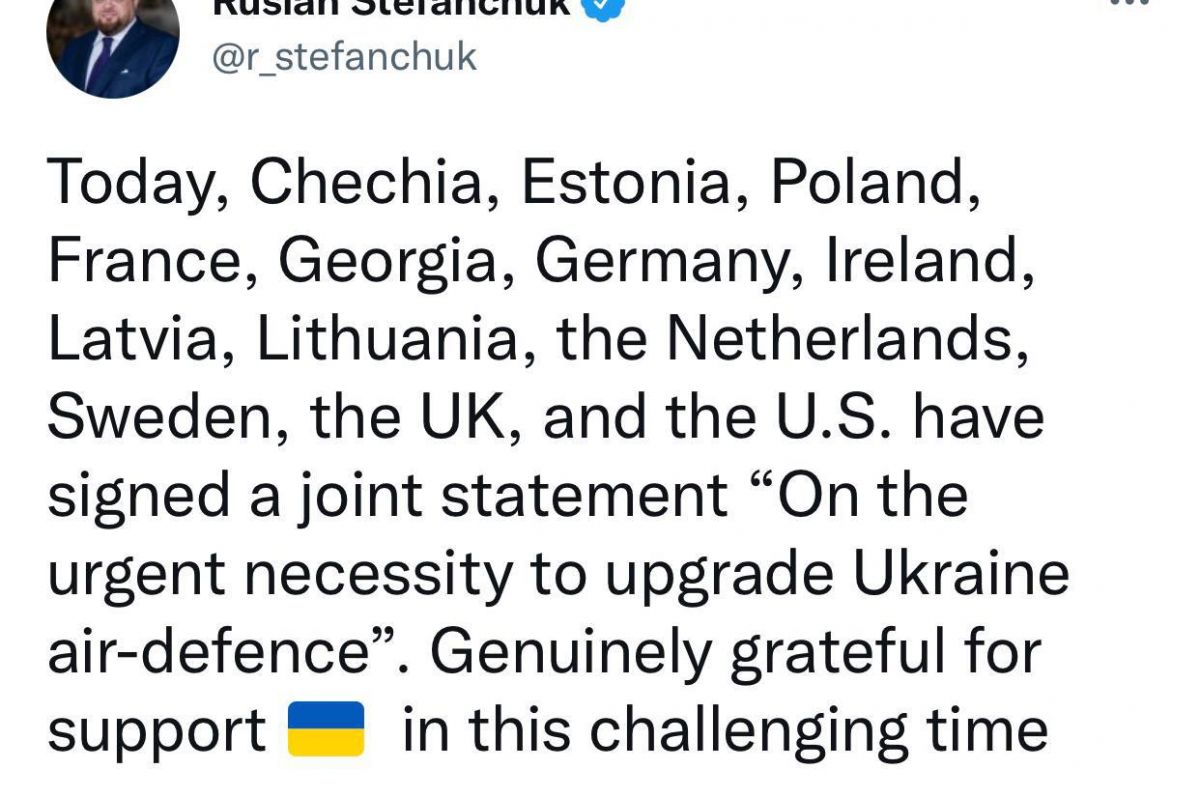Open the author's profile picture
Screen dimensions: 1200x800
[112, 45]
